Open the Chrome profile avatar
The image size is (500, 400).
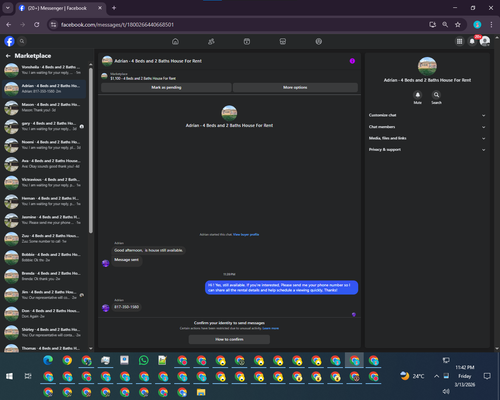click(x=477, y=25)
